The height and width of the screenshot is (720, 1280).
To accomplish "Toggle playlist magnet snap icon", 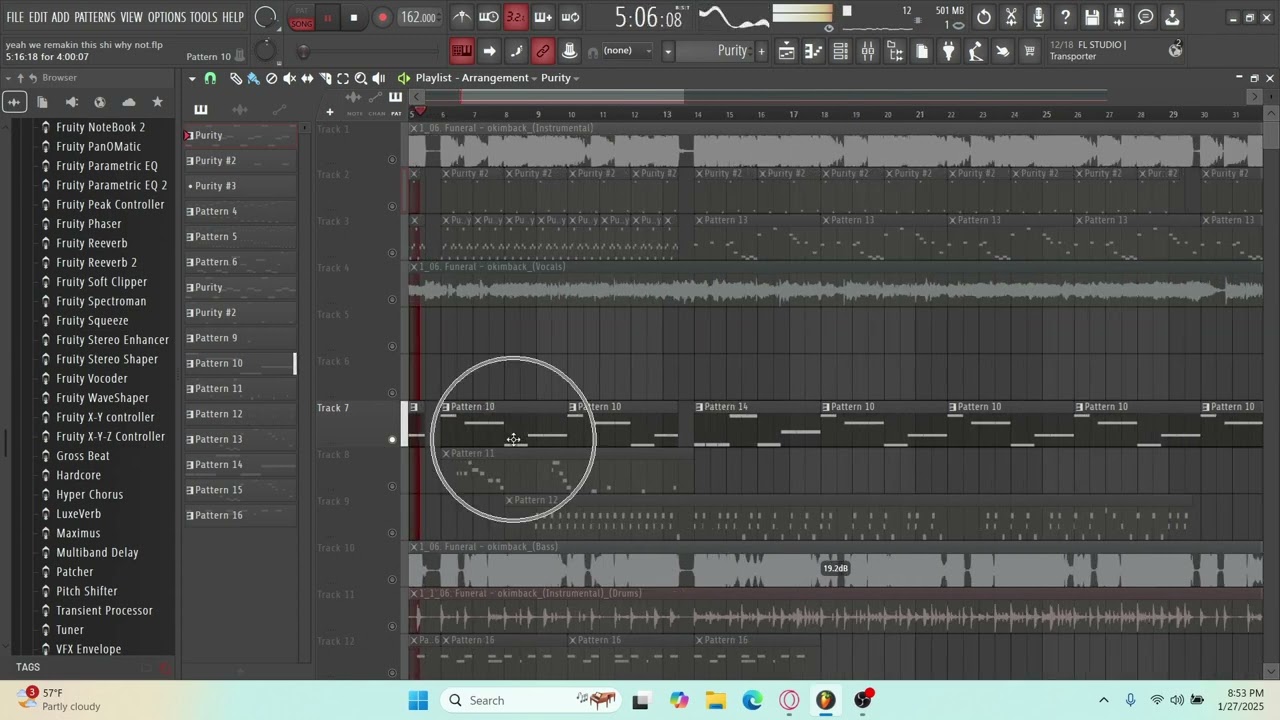I will coord(210,78).
